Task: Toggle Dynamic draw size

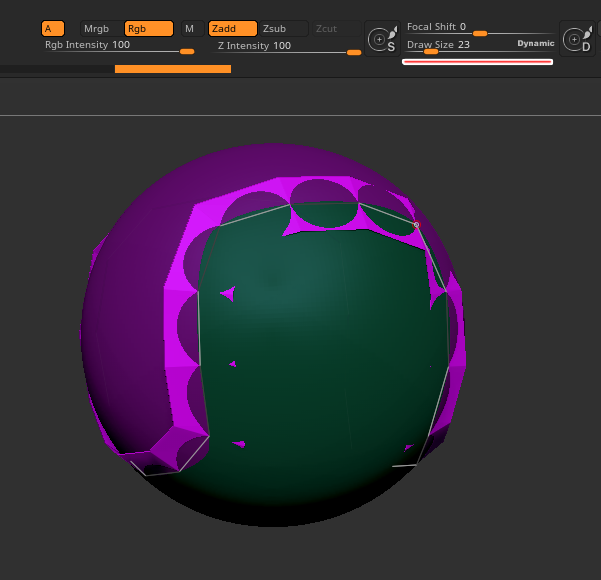Action: (535, 44)
